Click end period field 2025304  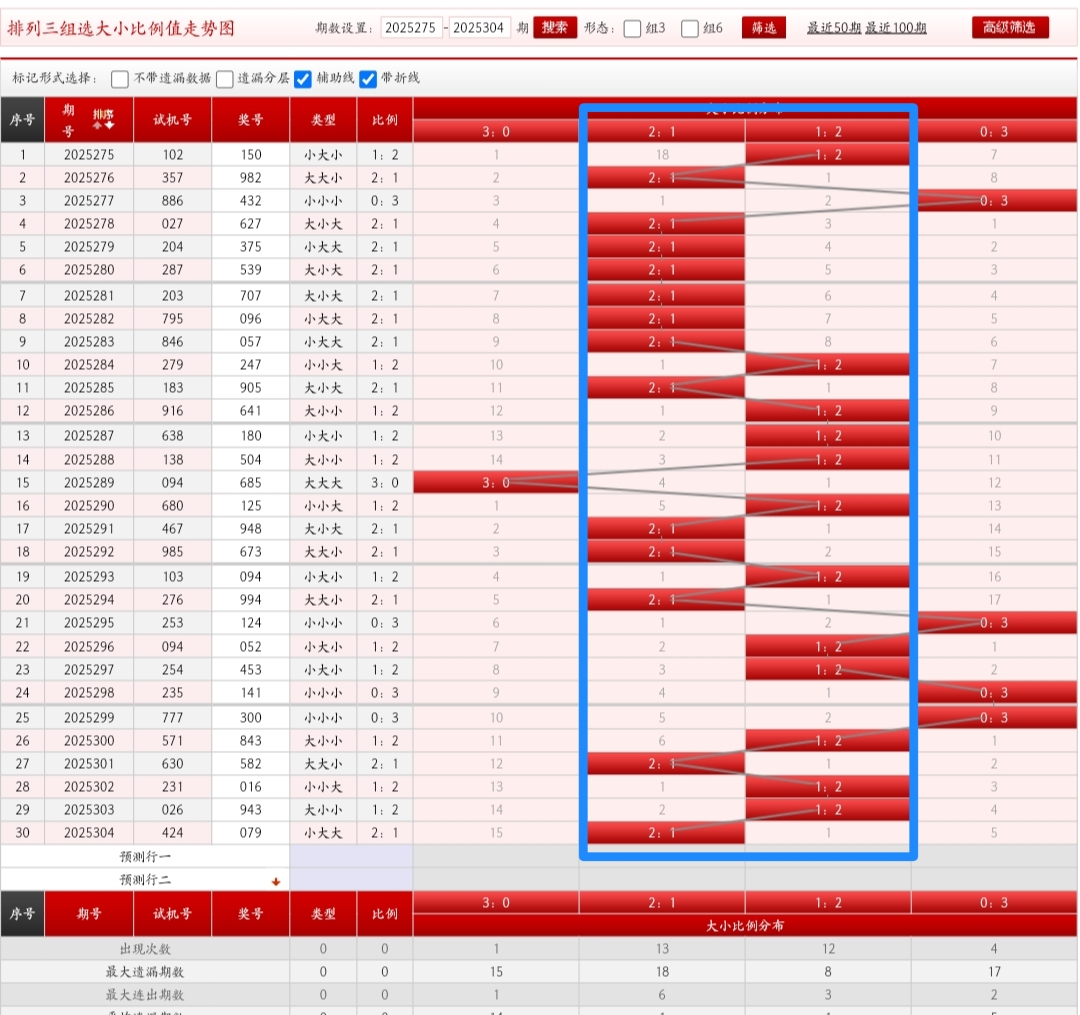(x=479, y=28)
